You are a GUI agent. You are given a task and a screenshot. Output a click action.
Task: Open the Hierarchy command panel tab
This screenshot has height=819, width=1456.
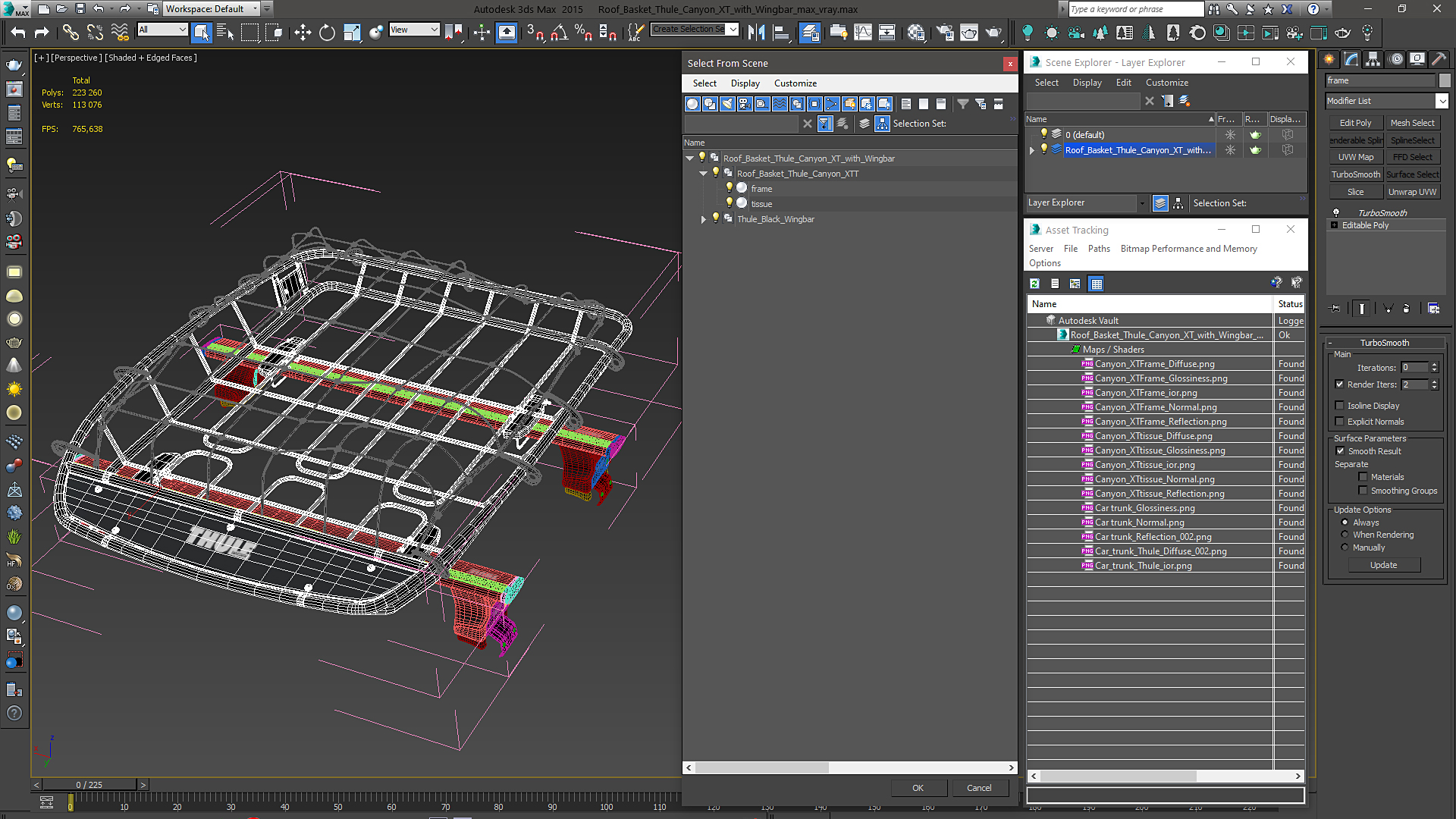pyautogui.click(x=1373, y=59)
